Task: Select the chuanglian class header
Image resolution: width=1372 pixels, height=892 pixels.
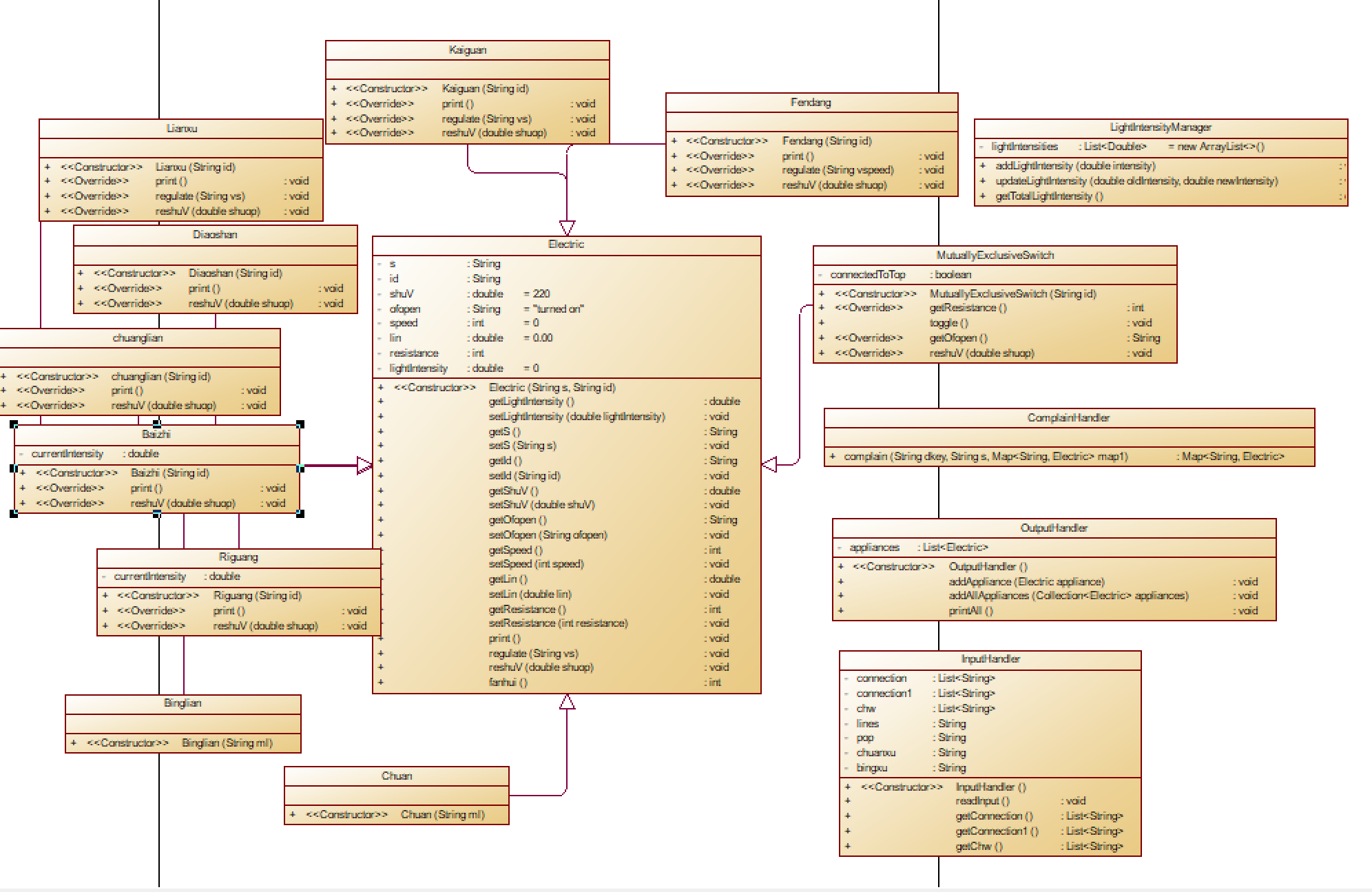Action: (x=138, y=338)
